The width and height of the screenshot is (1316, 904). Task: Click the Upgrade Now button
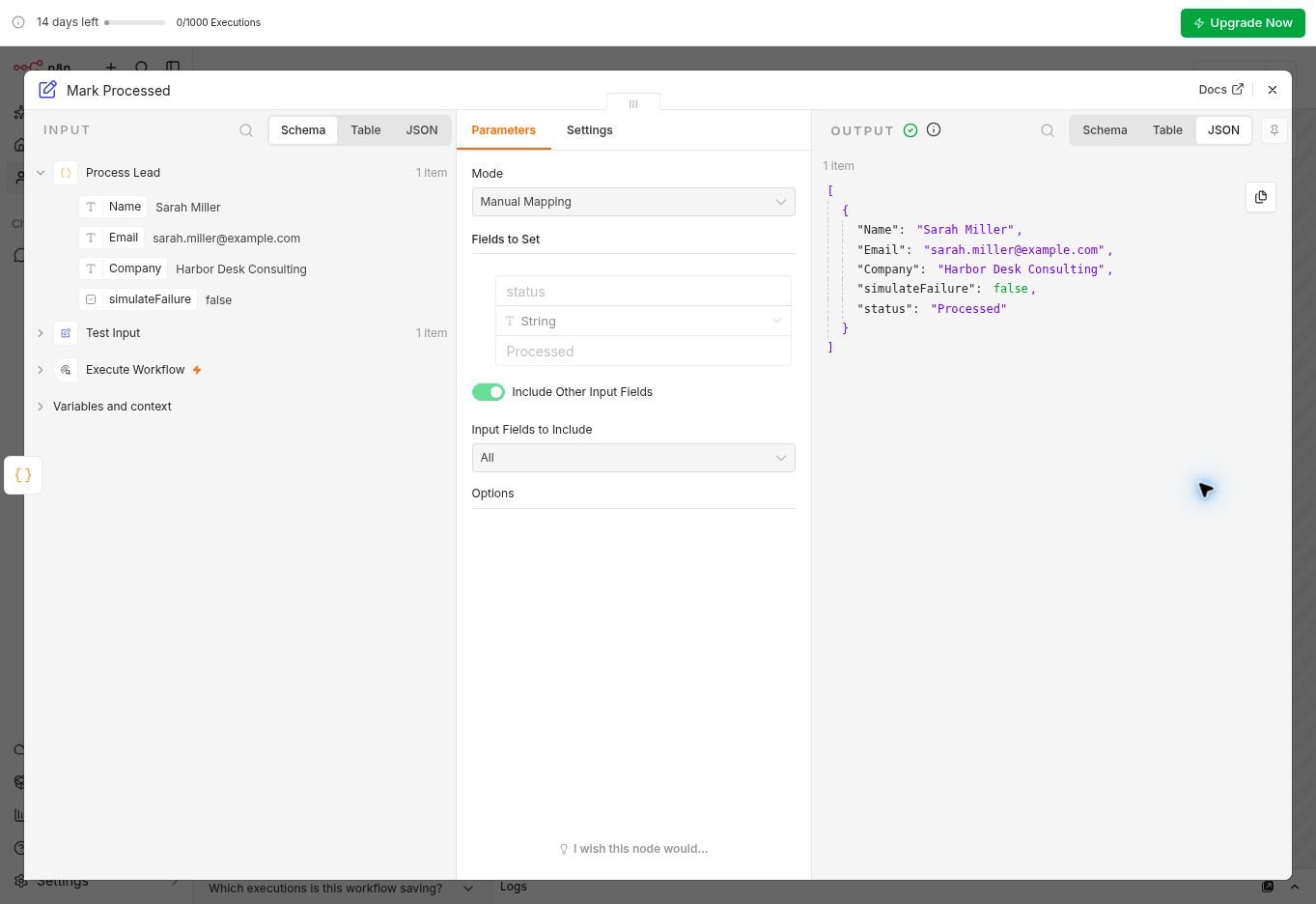[x=1243, y=23]
